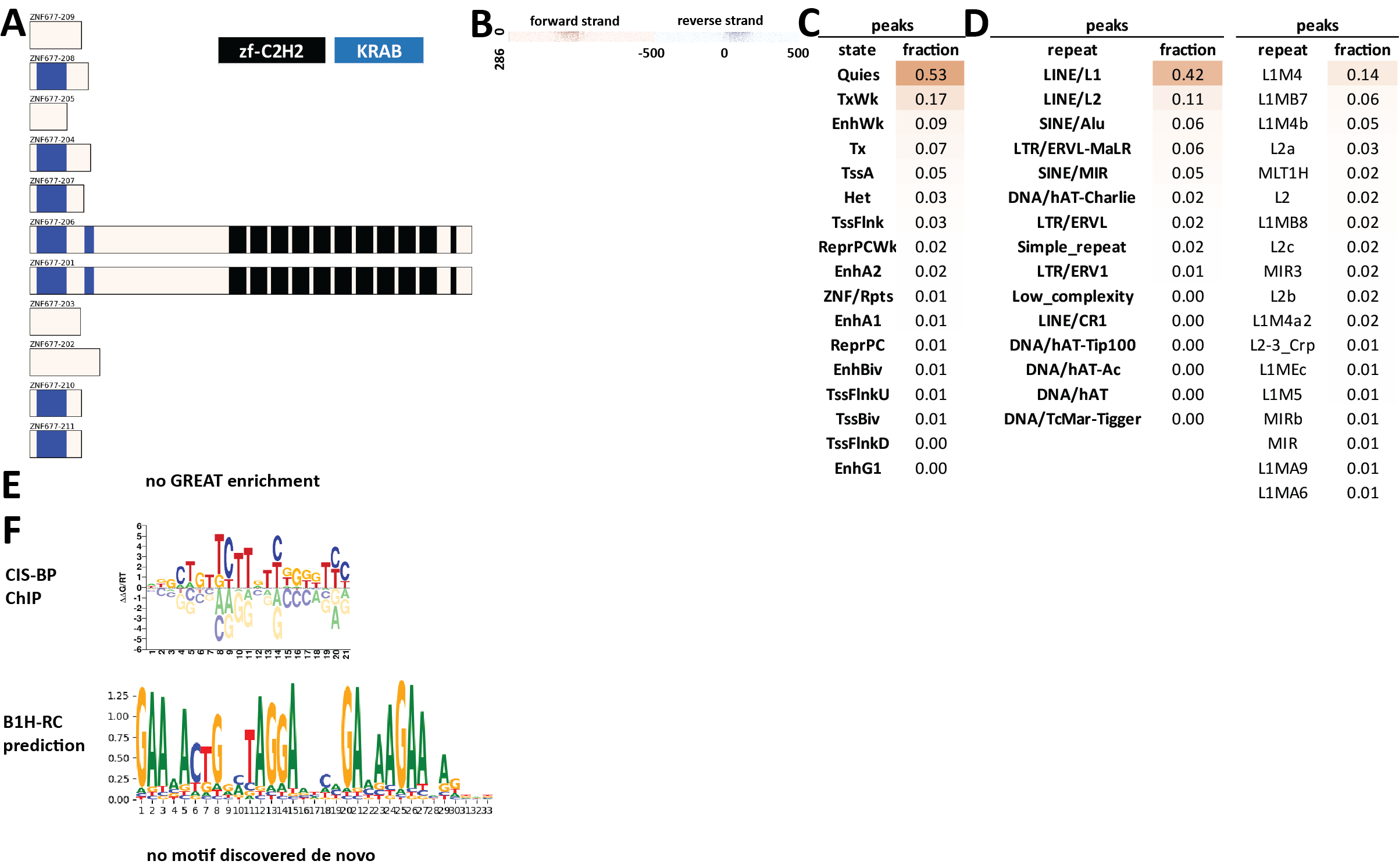This screenshot has height=868, width=1399.
Task: Select the ZNF677-206 isoform bar
Action: click(x=250, y=240)
